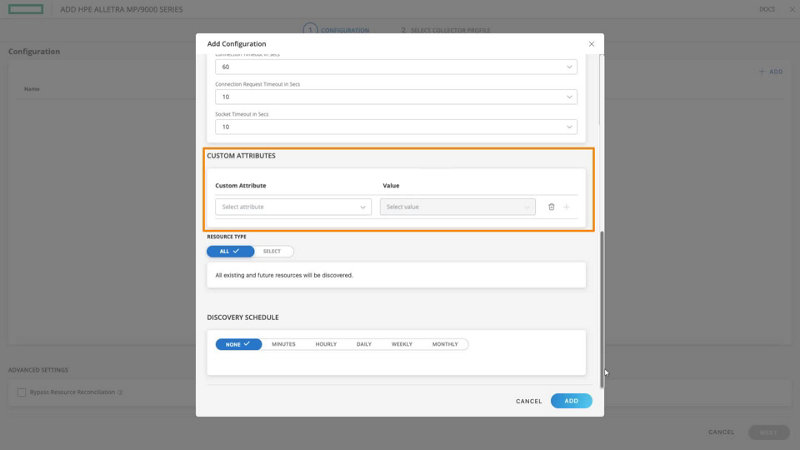Open the DOCS link in the header
Viewport: 800px width, 450px height.
(767, 9)
